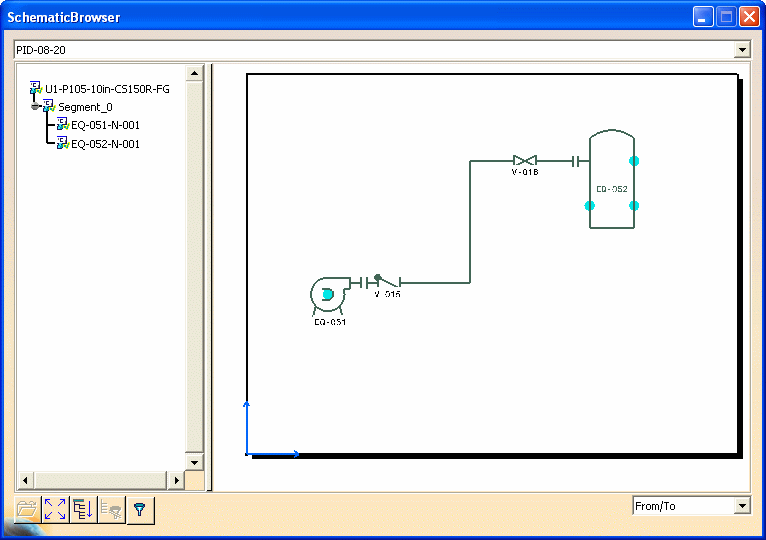The width and height of the screenshot is (766, 540).
Task: Open the From/To dropdown
Action: click(741, 506)
